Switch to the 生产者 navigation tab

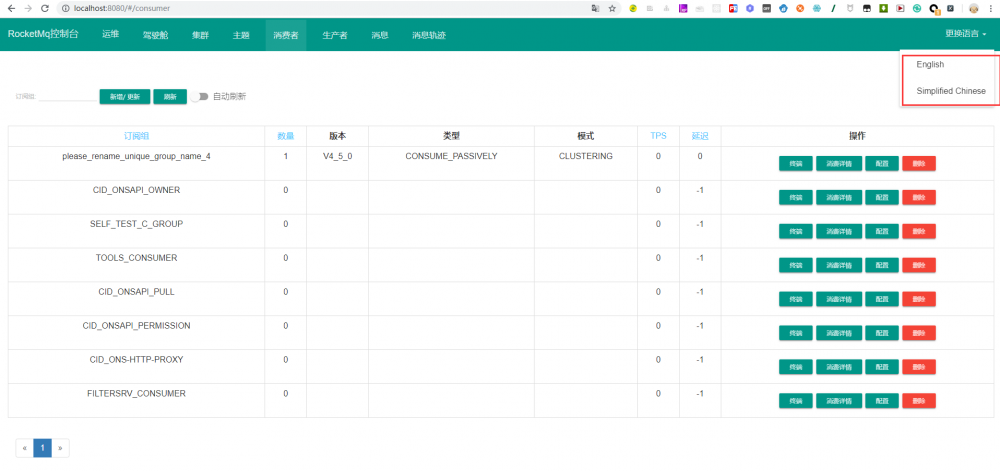click(334, 35)
